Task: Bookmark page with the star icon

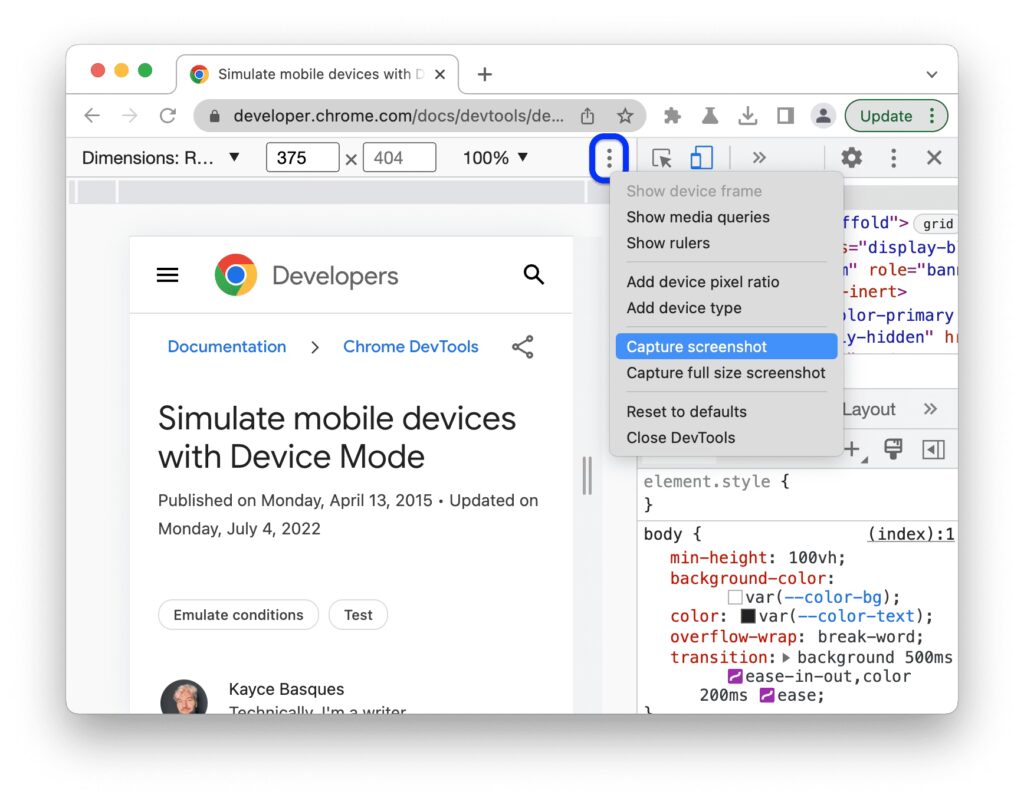Action: click(625, 116)
